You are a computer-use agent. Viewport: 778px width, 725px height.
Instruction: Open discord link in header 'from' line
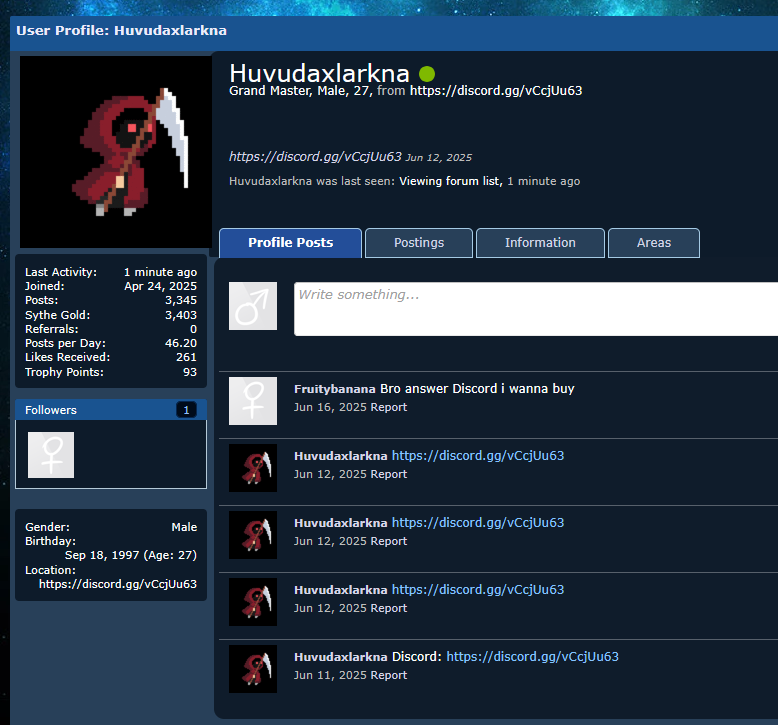(496, 91)
